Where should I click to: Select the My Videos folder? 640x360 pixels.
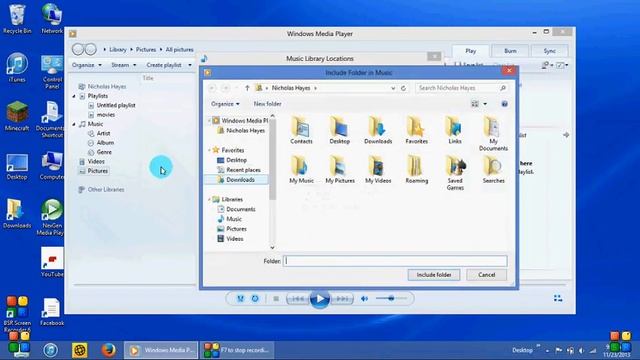378,170
